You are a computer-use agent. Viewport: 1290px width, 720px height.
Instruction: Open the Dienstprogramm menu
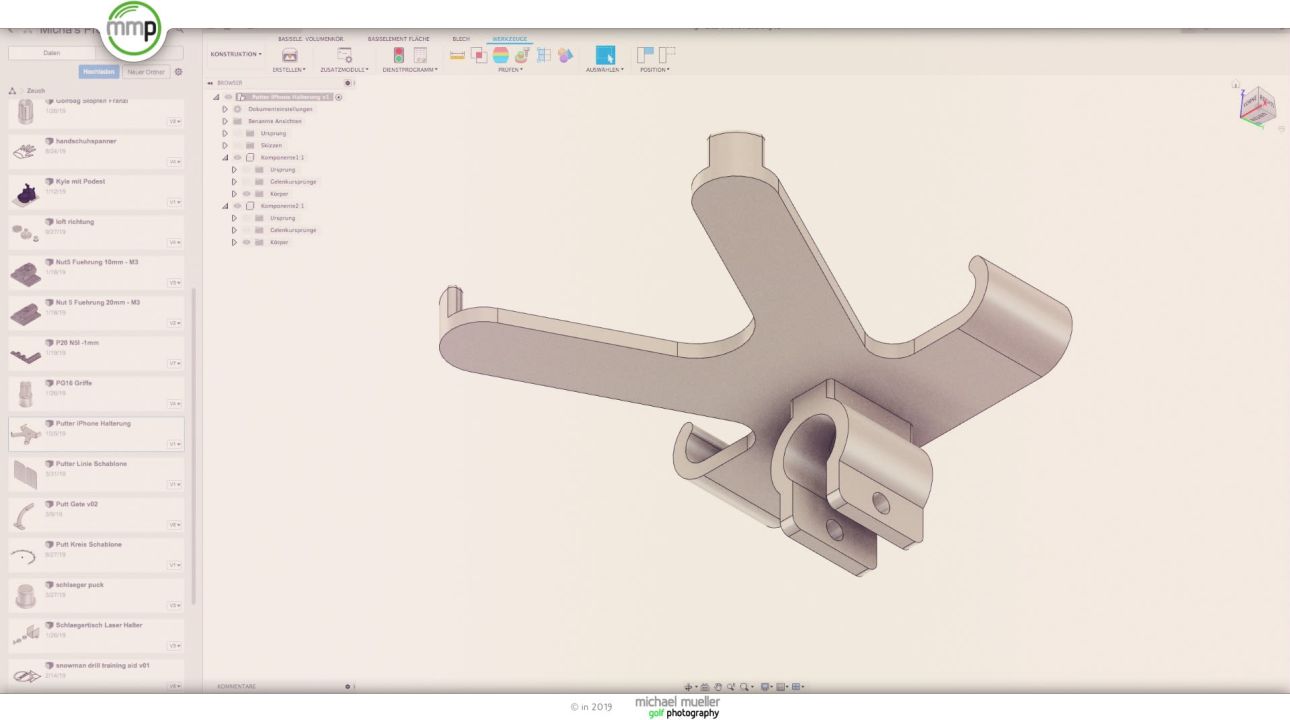pos(408,70)
